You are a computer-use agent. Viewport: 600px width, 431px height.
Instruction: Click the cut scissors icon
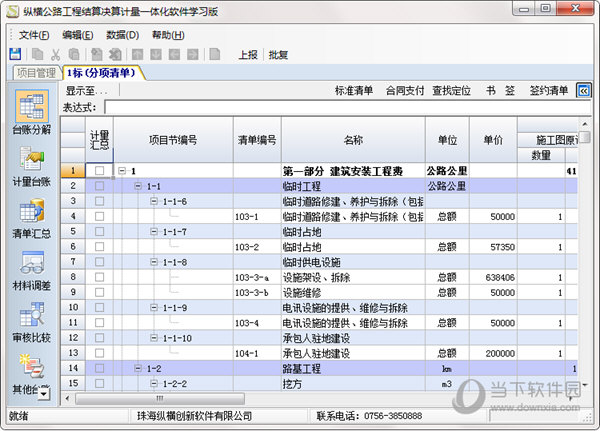(56, 54)
